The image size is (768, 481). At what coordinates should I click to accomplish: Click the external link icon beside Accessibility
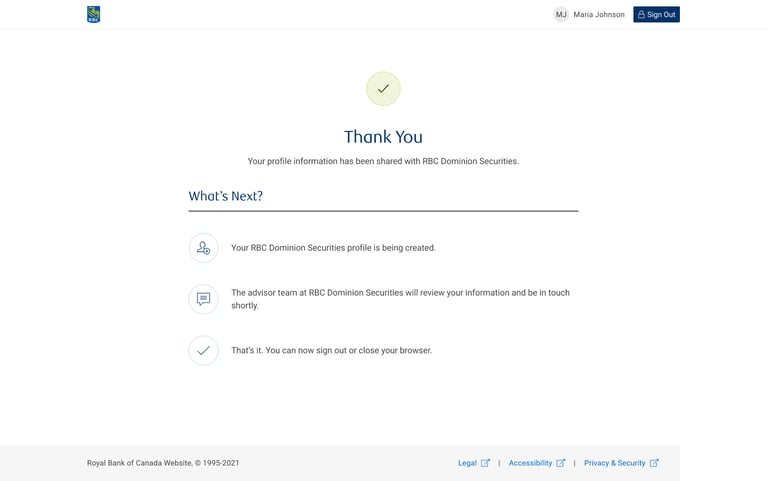(x=560, y=463)
